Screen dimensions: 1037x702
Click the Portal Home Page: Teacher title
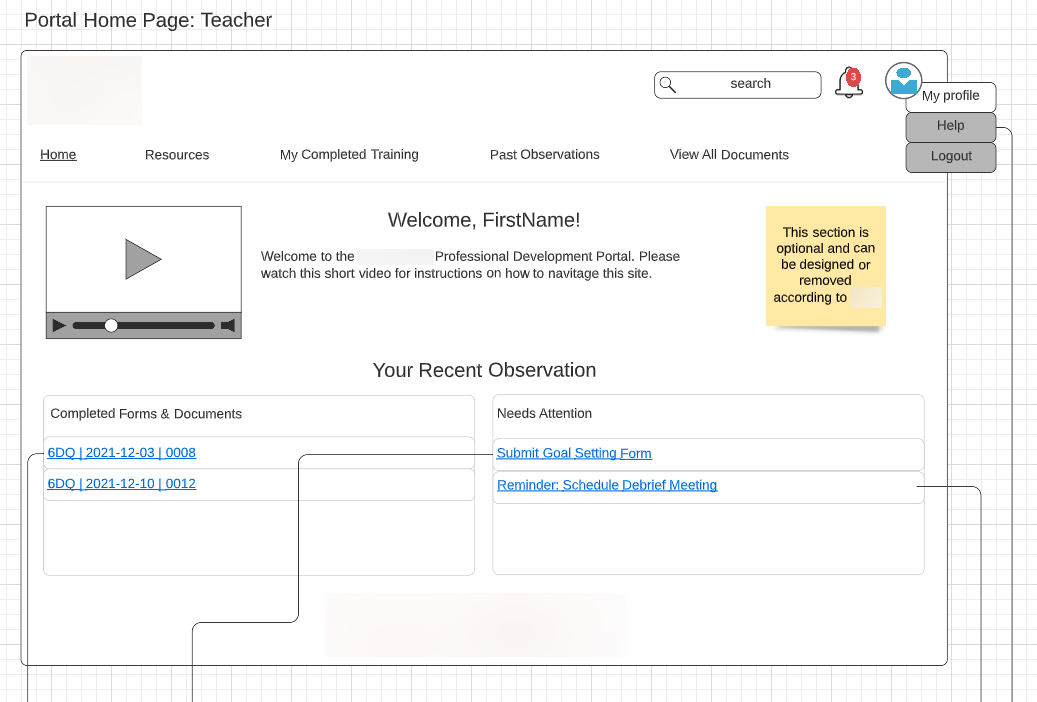click(148, 21)
